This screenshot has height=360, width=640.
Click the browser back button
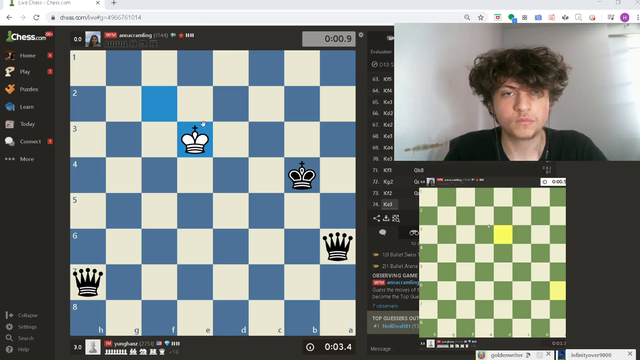(9, 18)
